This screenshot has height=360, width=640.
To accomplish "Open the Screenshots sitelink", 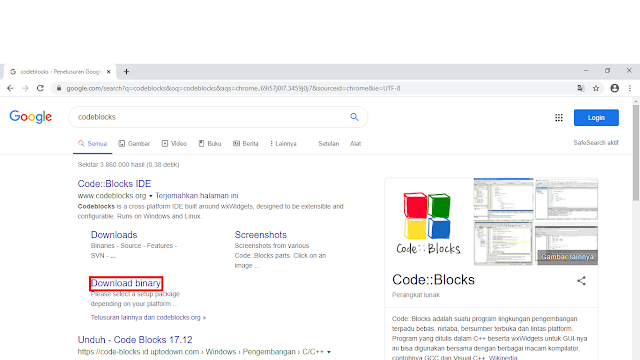I will coord(260,235).
